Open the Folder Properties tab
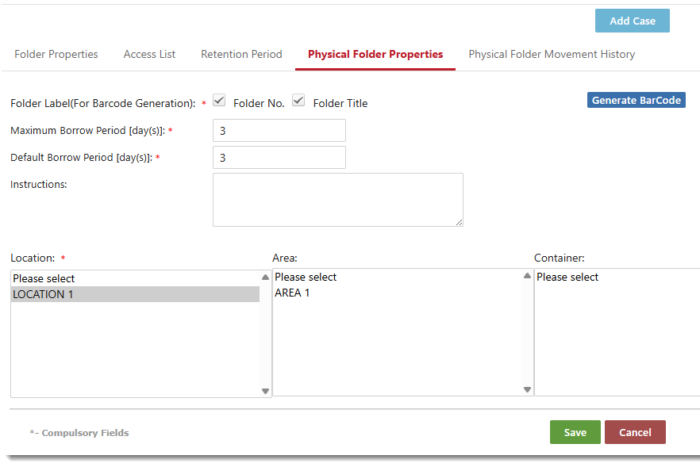 pos(56,54)
